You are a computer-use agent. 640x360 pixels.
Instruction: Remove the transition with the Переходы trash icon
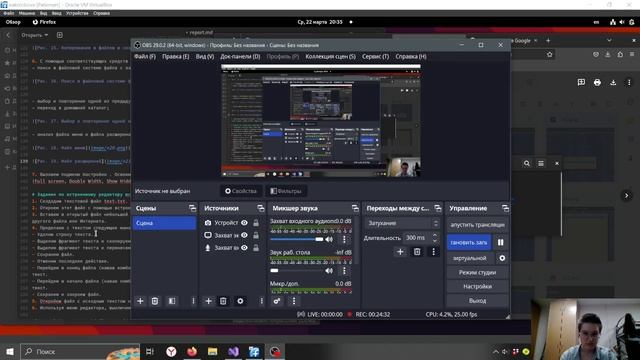click(x=417, y=252)
